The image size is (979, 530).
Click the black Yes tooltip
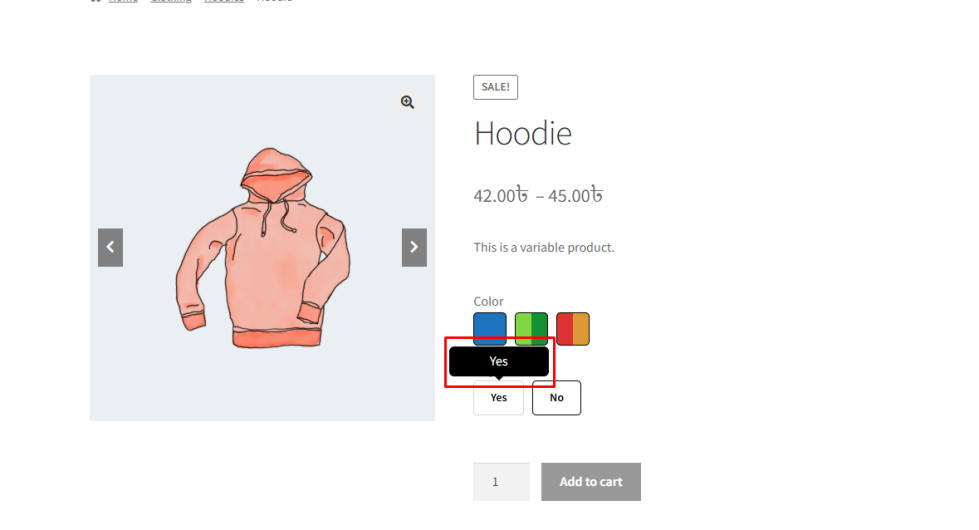[x=499, y=361]
